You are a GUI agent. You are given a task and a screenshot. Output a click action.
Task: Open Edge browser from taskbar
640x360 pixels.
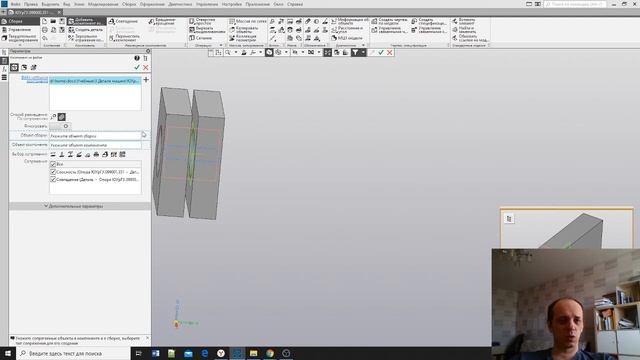tap(204, 353)
